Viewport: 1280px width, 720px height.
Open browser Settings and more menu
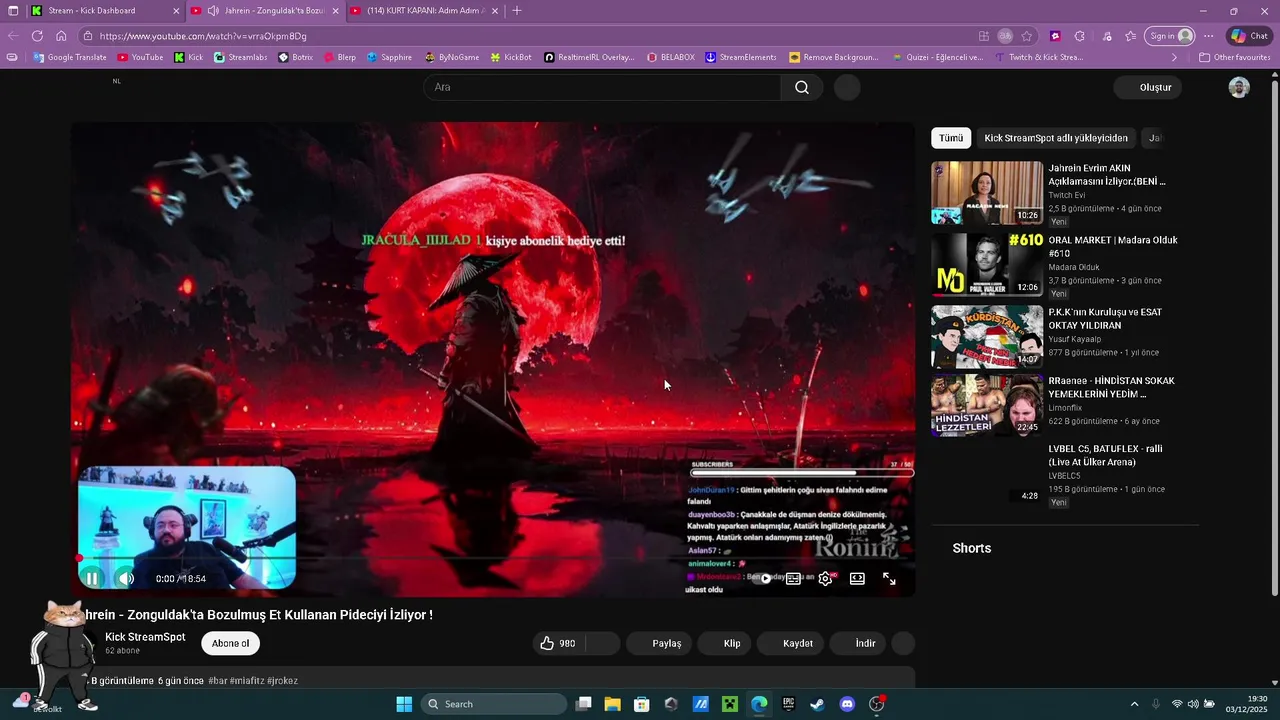click(x=1208, y=36)
